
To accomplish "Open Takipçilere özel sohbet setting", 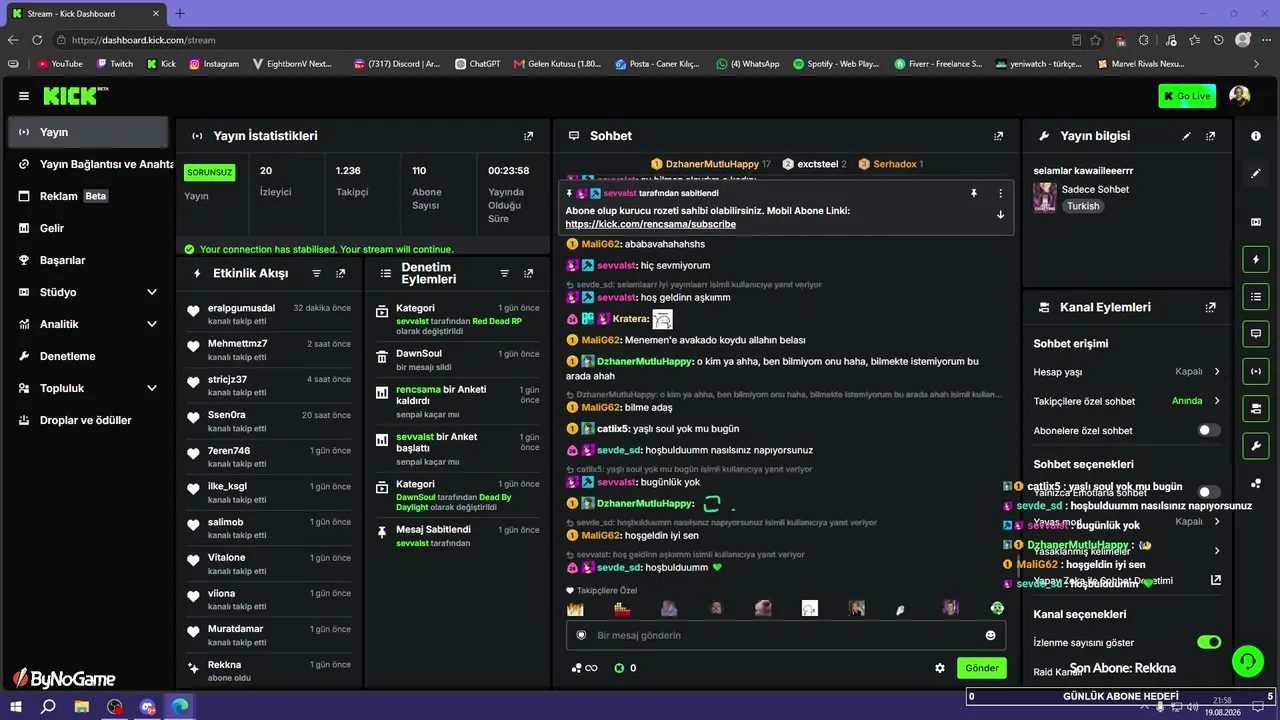I will click(1127, 401).
